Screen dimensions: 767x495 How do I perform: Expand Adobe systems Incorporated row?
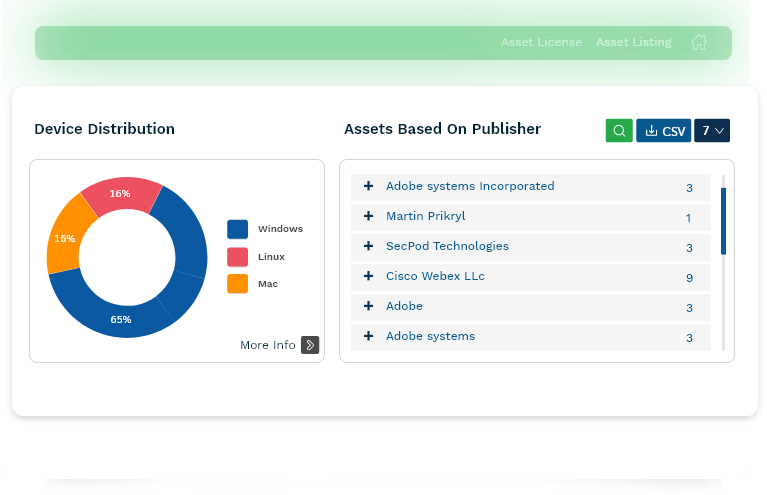(x=368, y=186)
